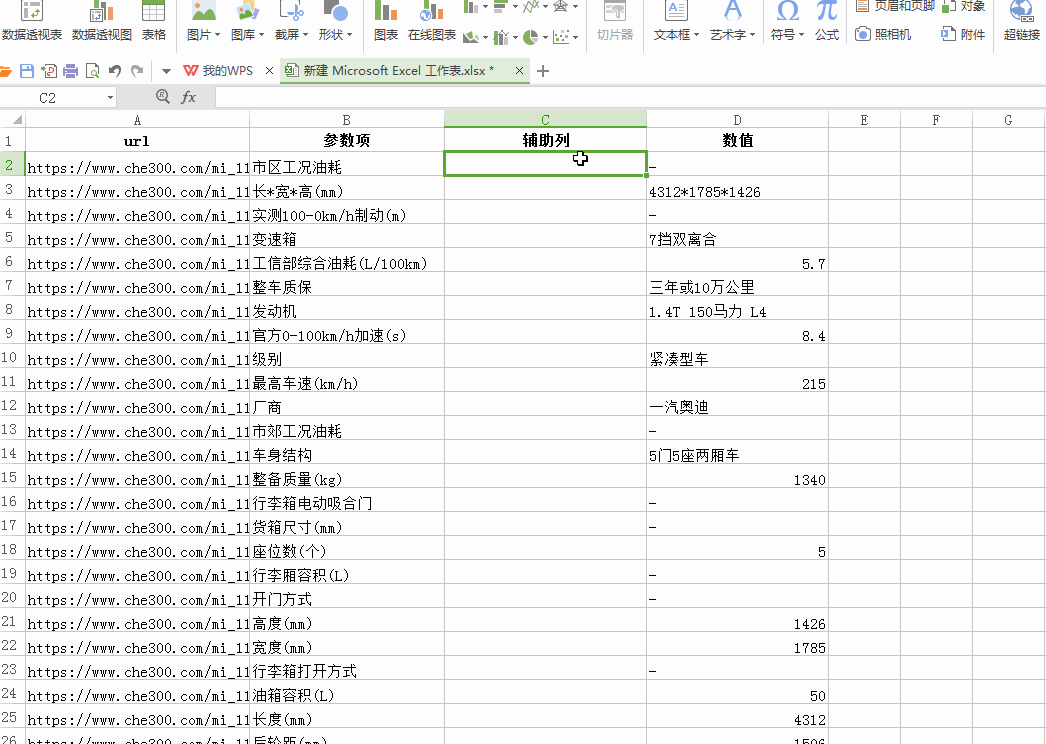Click the 照相机 camera tool

(884, 34)
